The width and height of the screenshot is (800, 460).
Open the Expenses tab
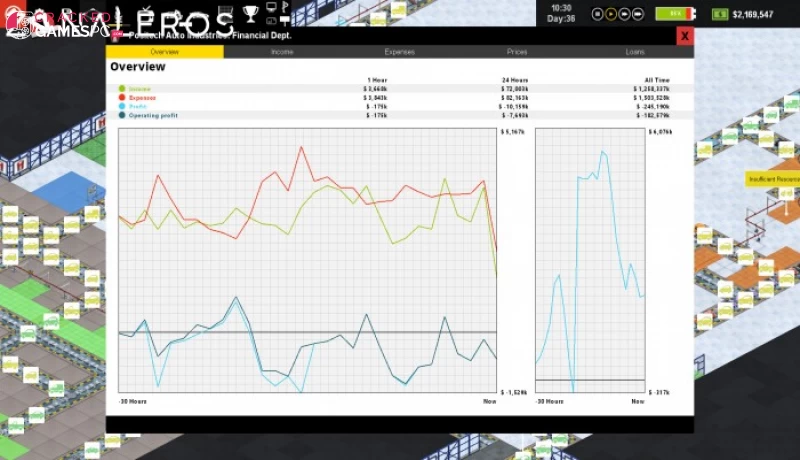[399, 51]
